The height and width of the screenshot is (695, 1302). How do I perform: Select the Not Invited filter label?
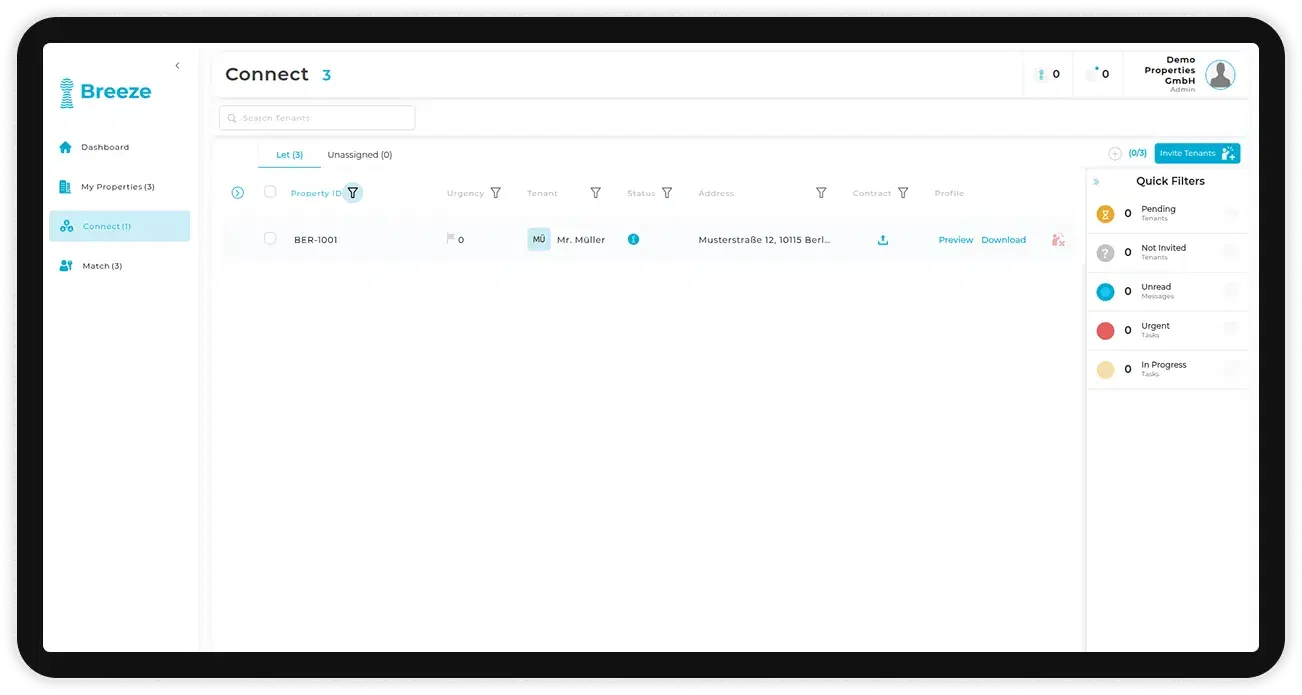(1163, 252)
